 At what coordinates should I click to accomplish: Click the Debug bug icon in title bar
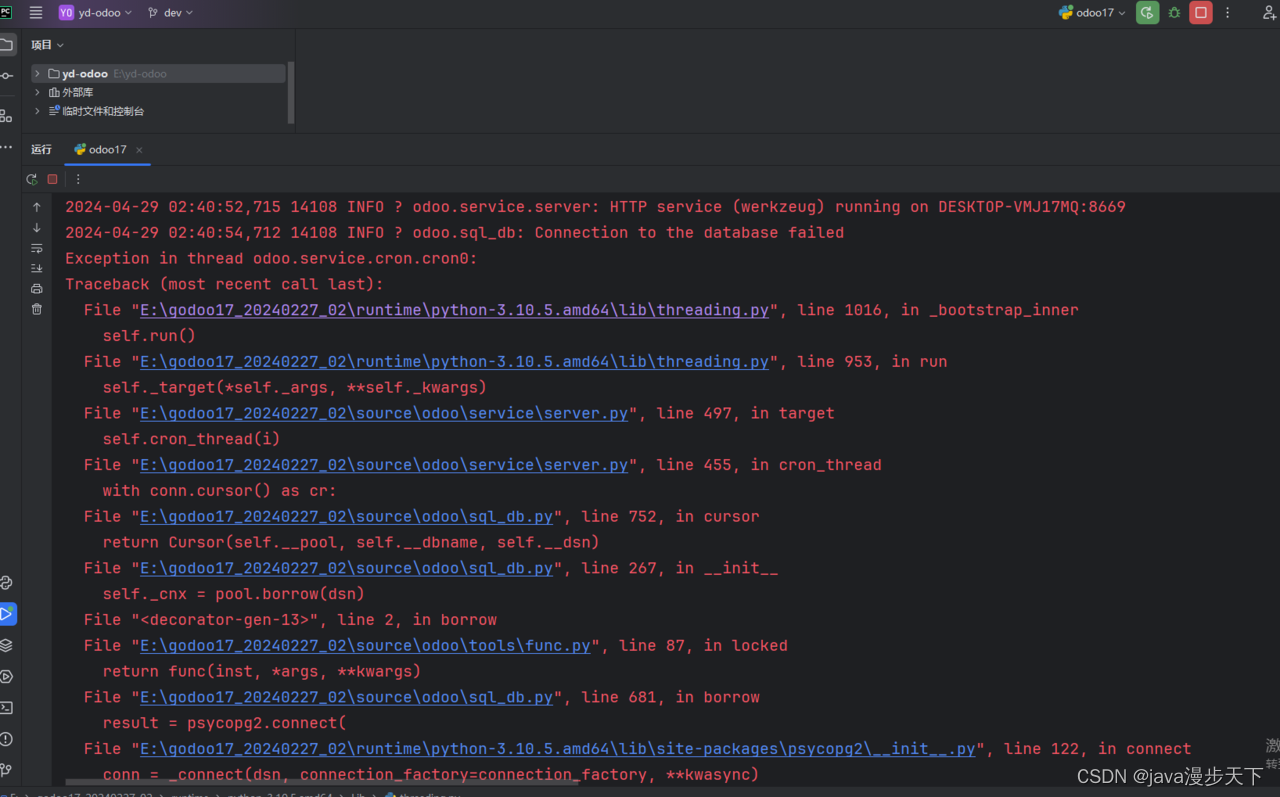(x=1174, y=13)
